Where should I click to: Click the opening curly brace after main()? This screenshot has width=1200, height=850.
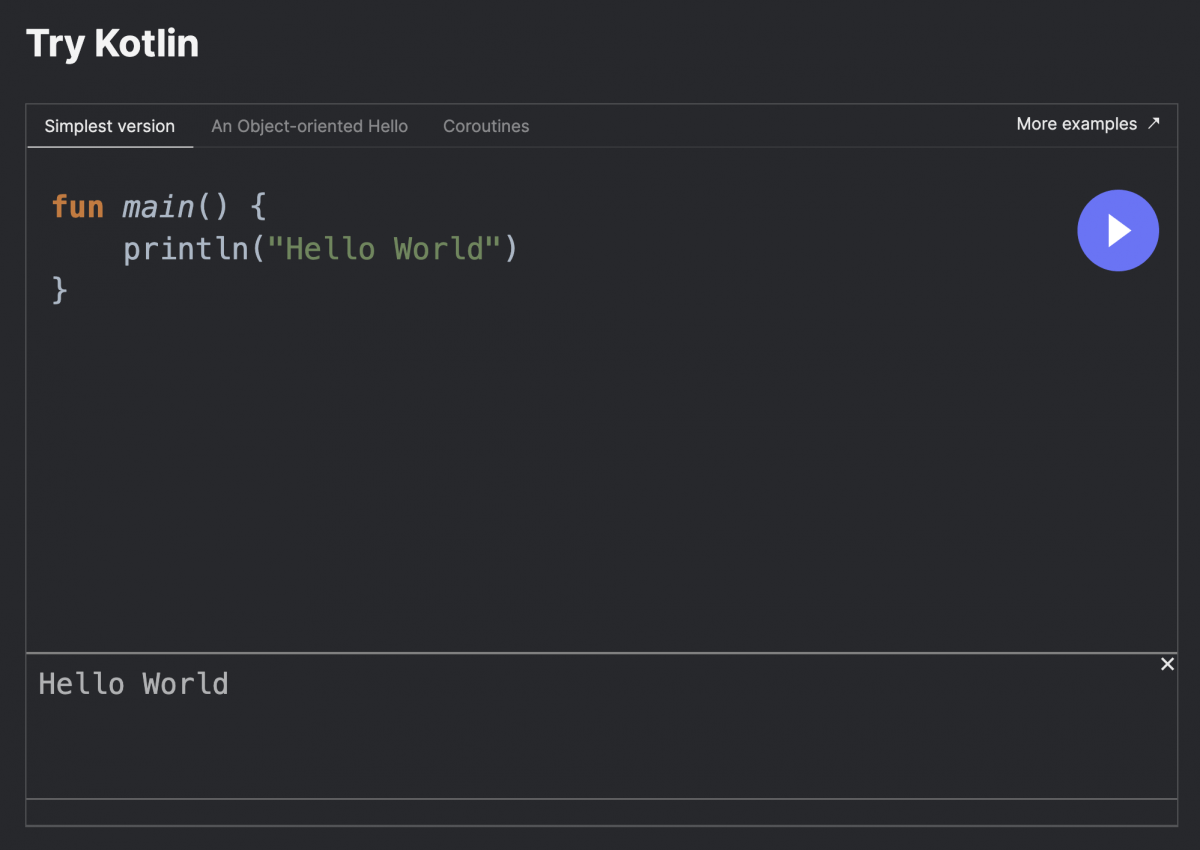[258, 207]
